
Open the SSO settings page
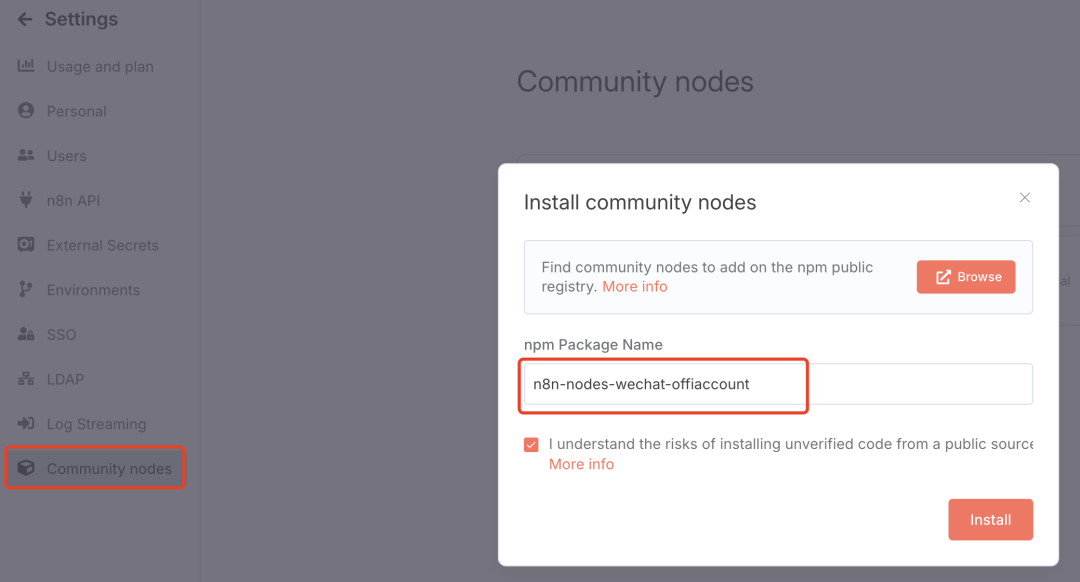tap(61, 335)
